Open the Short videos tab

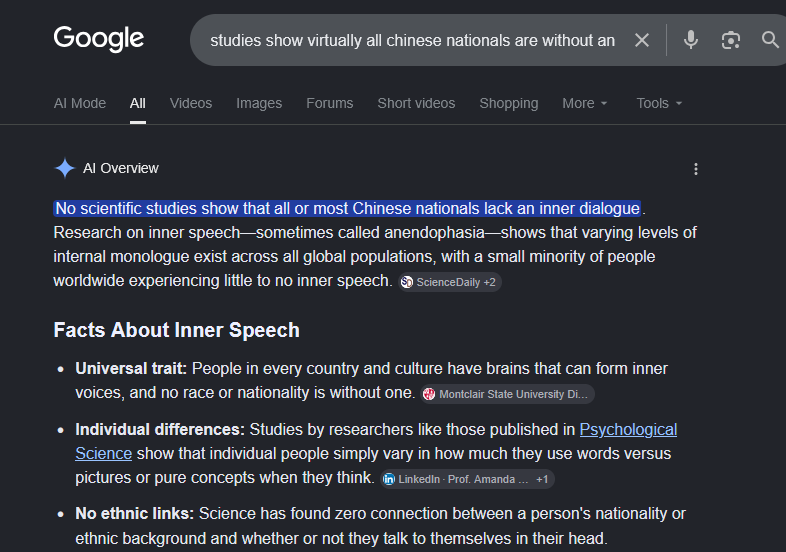point(416,103)
